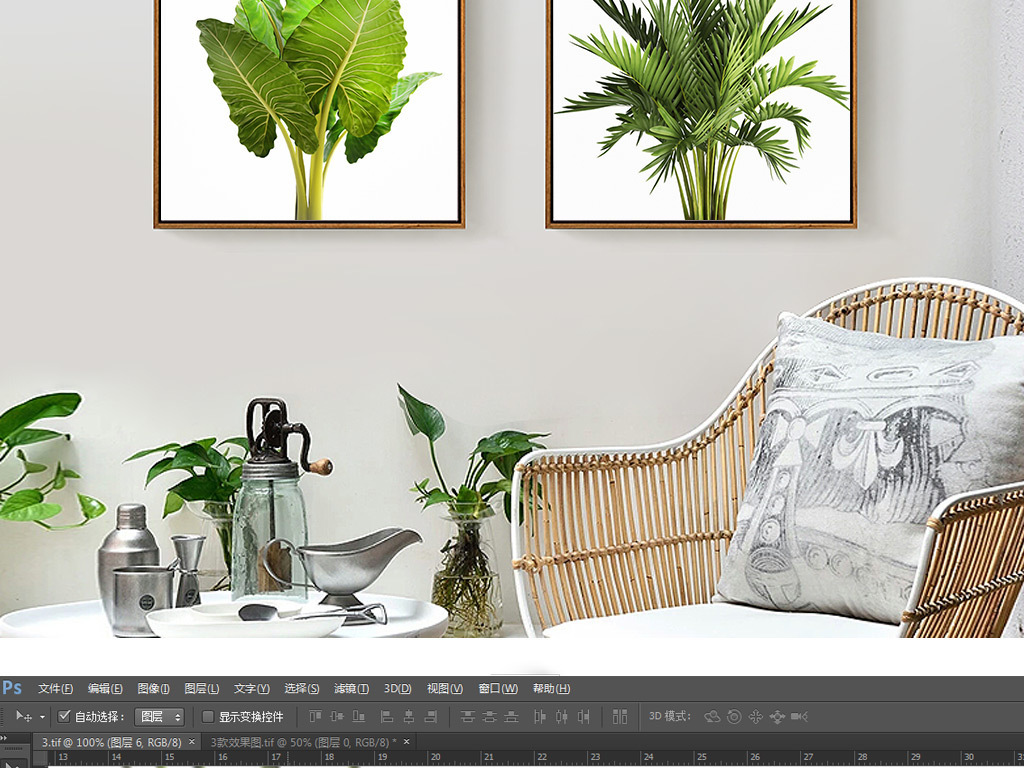Click the align top edges icon
Screen dimensions: 1024x768
[x=316, y=717]
